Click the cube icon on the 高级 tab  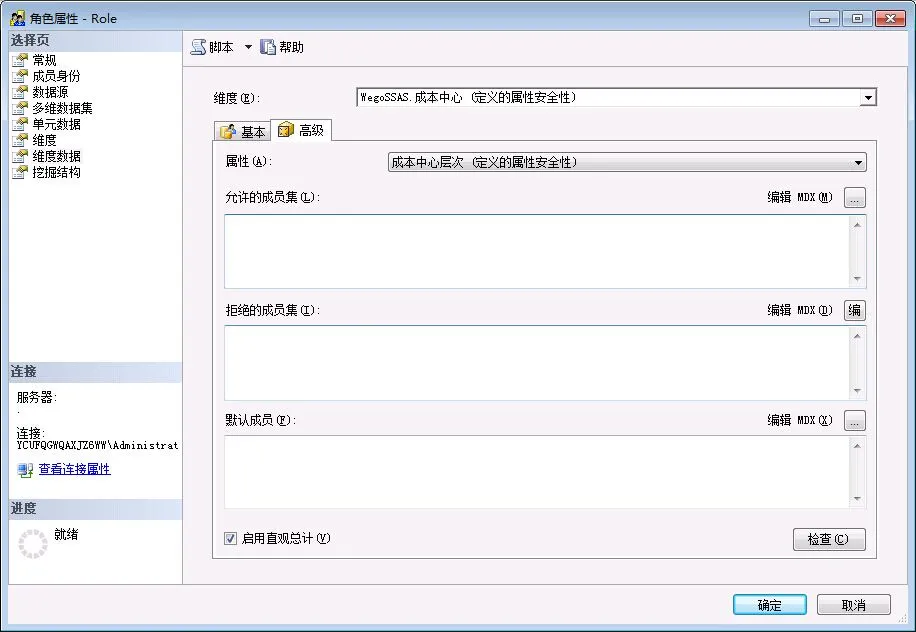(286, 130)
